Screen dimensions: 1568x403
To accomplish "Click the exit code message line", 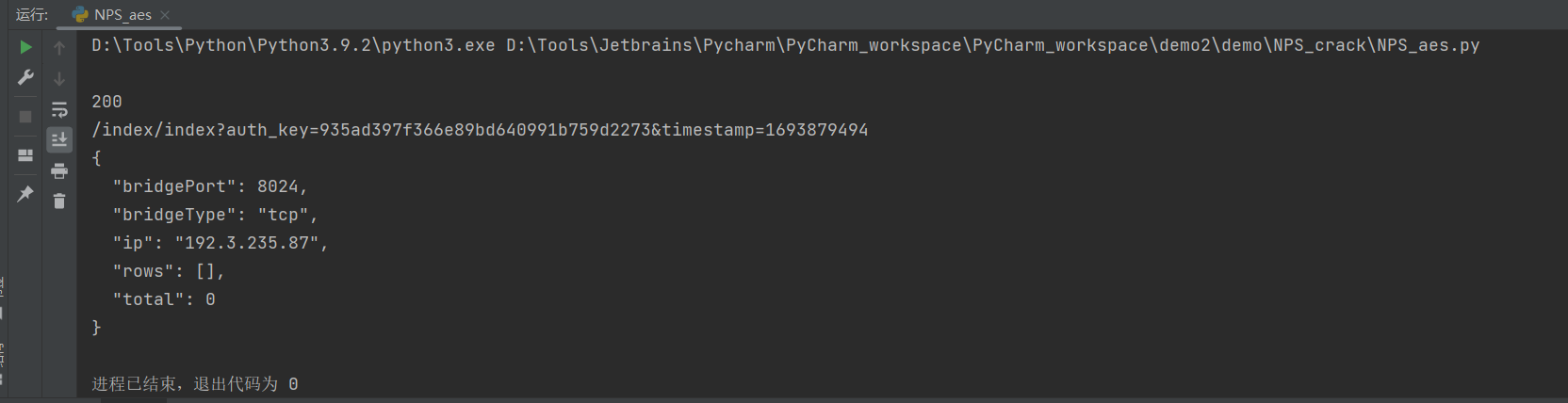I will (195, 384).
